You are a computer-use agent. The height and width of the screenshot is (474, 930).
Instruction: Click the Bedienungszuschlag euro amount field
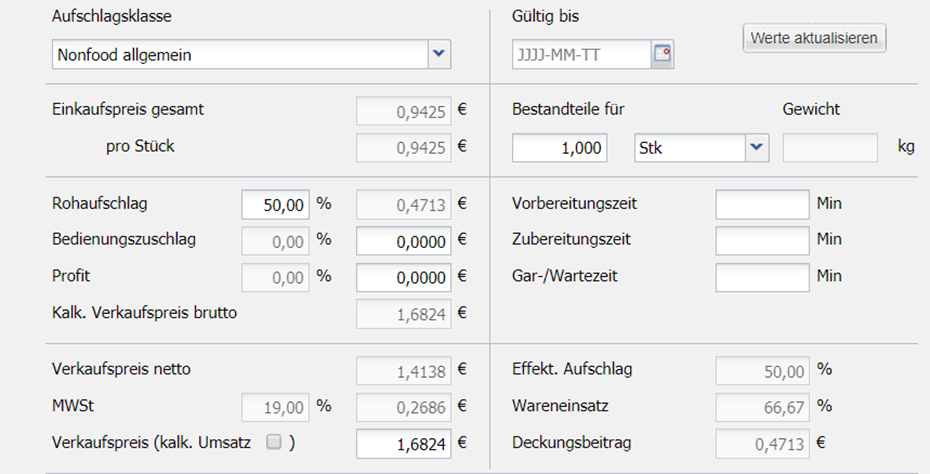pyautogui.click(x=404, y=240)
